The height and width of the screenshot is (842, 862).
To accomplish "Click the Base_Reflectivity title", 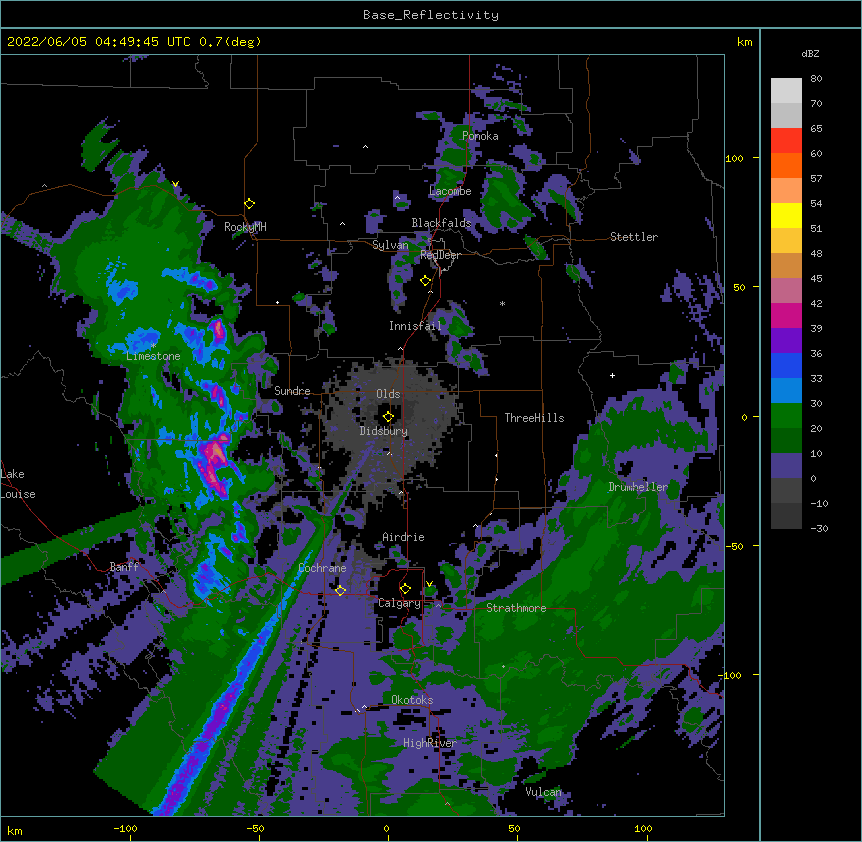I will tap(431, 15).
